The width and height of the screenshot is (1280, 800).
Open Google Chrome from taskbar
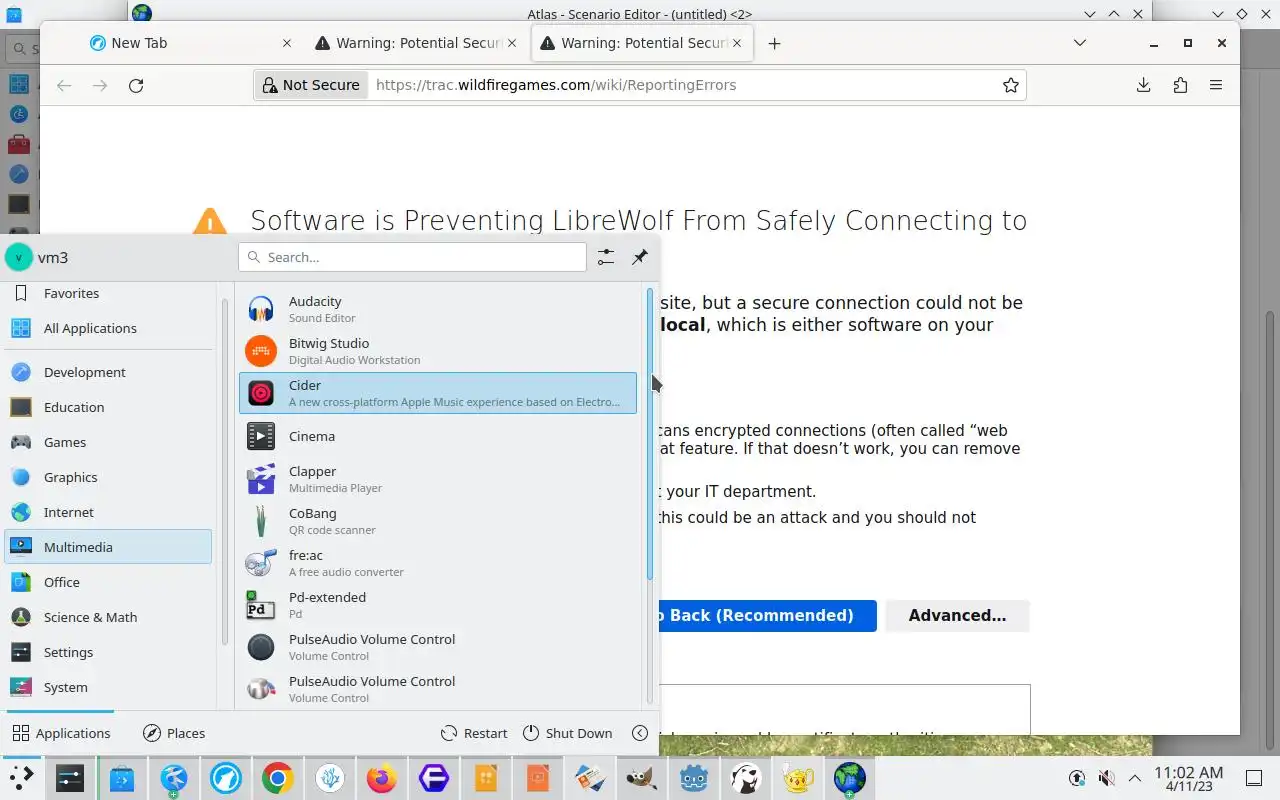click(278, 778)
